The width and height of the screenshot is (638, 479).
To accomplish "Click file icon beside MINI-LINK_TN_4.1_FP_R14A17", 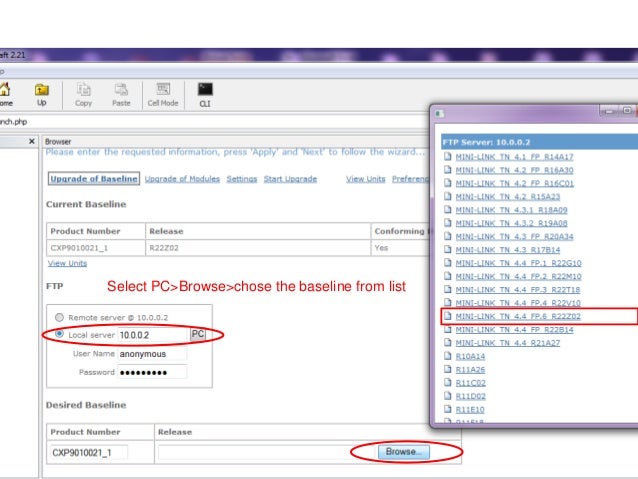I will (448, 156).
